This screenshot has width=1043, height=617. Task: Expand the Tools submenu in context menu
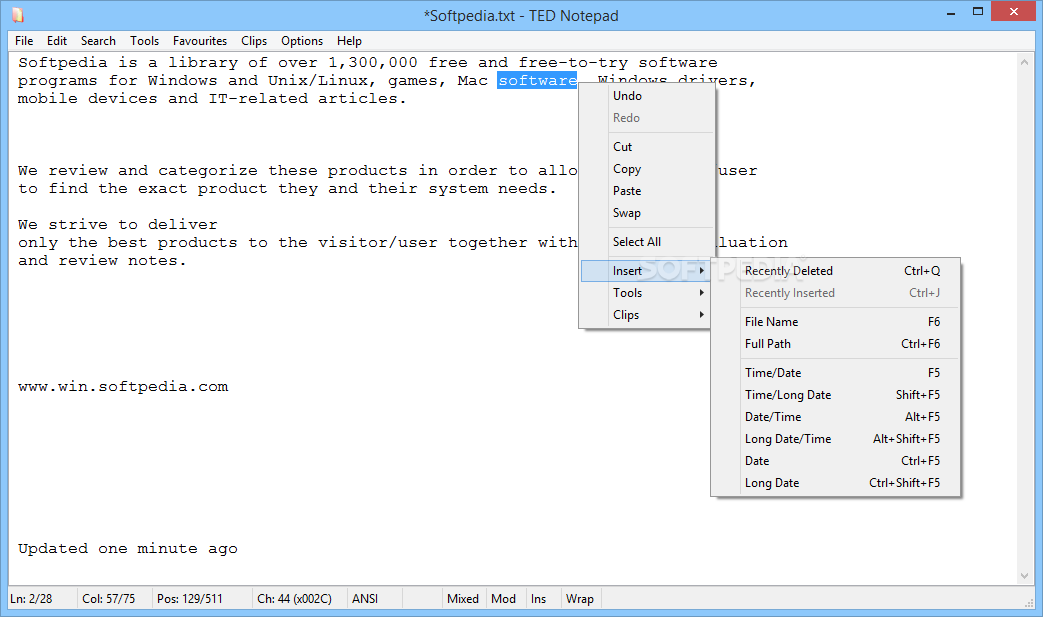tap(645, 293)
